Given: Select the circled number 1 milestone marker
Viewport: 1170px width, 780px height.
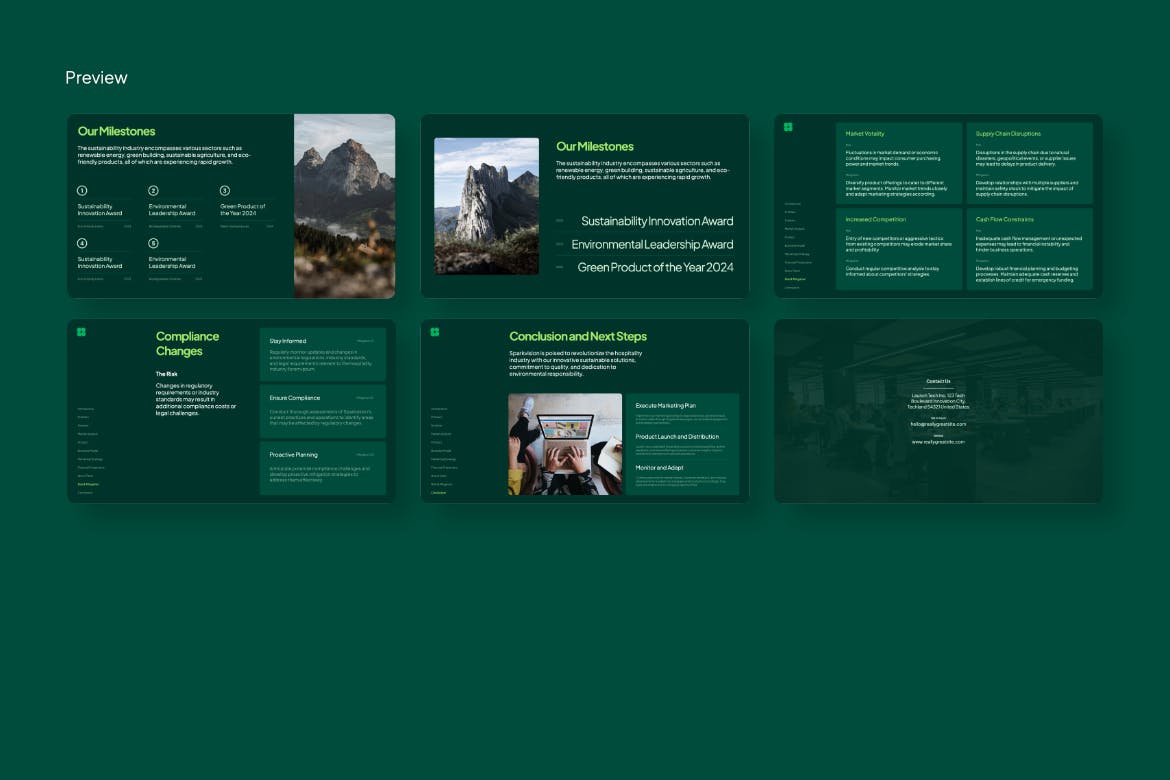Looking at the screenshot, I should (x=82, y=190).
